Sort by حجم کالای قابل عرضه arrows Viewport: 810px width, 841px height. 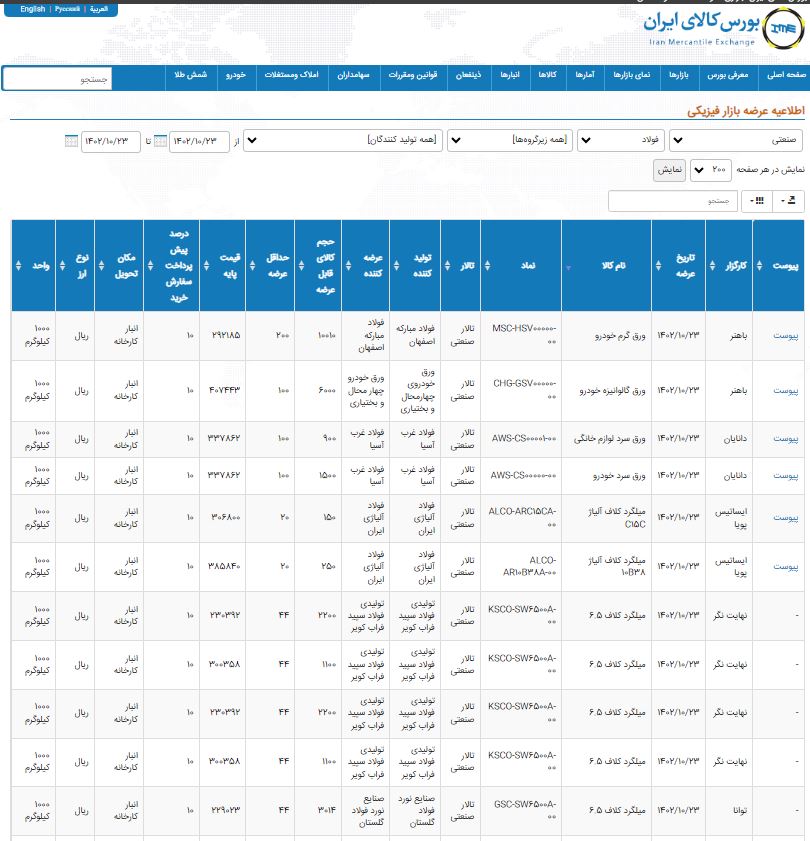pyautogui.click(x=301, y=265)
